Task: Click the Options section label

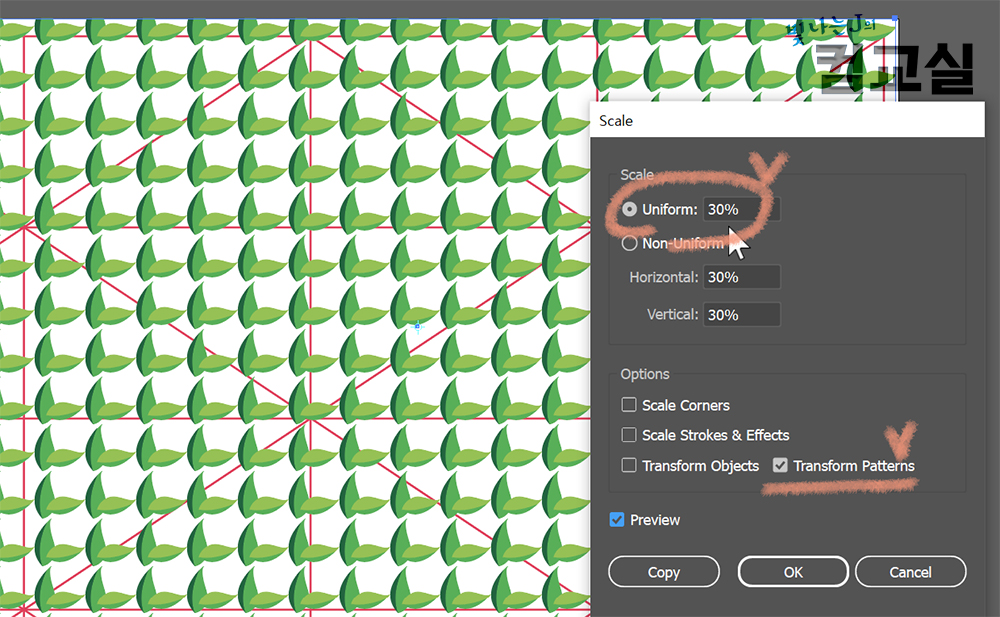Action: click(x=645, y=374)
